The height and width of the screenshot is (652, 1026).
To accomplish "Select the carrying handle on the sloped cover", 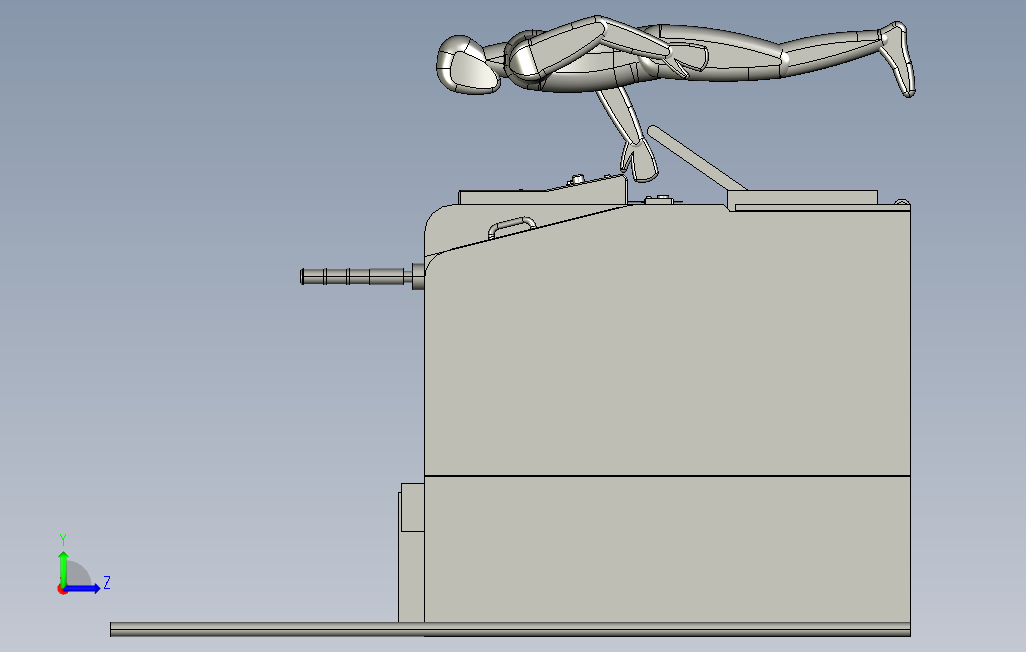I will point(512,227).
